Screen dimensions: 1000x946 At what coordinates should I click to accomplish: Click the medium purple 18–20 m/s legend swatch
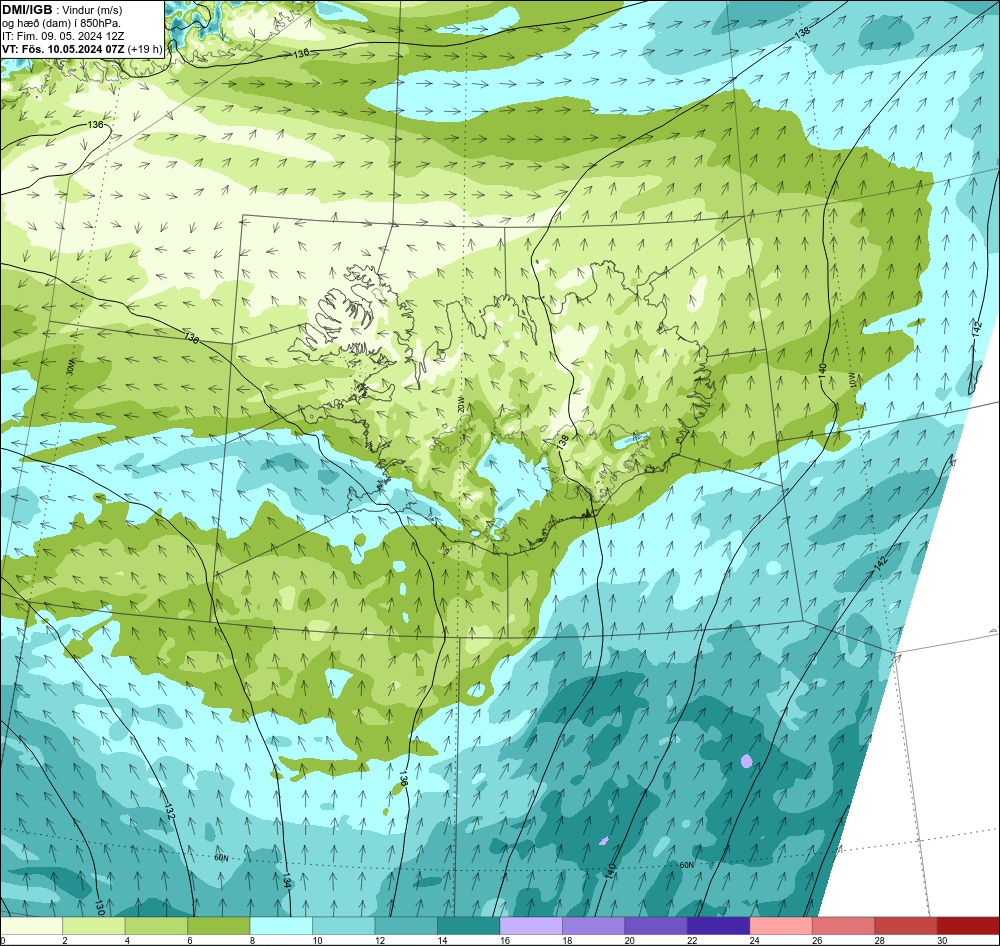click(x=594, y=926)
